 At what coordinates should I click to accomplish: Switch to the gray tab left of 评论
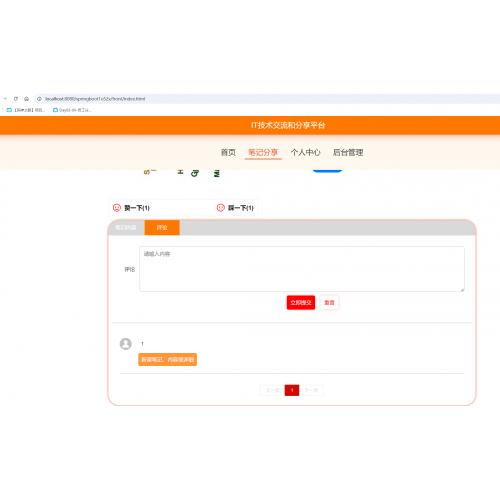(126, 227)
